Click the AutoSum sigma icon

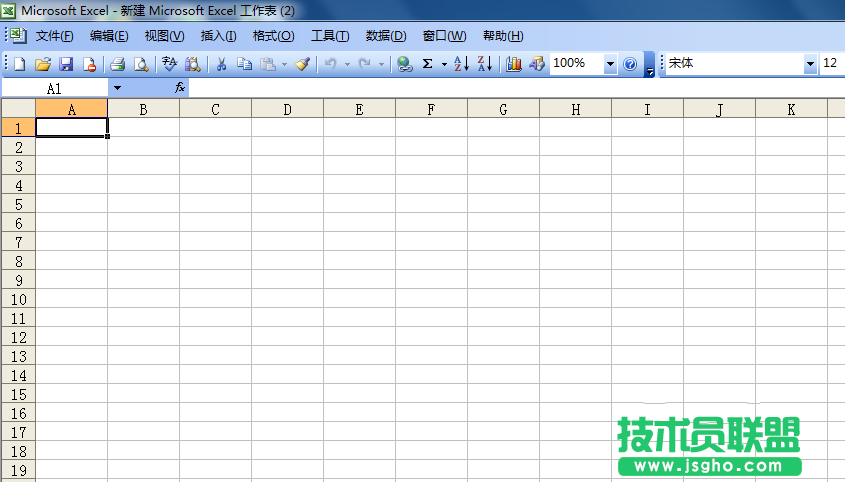[x=427, y=64]
